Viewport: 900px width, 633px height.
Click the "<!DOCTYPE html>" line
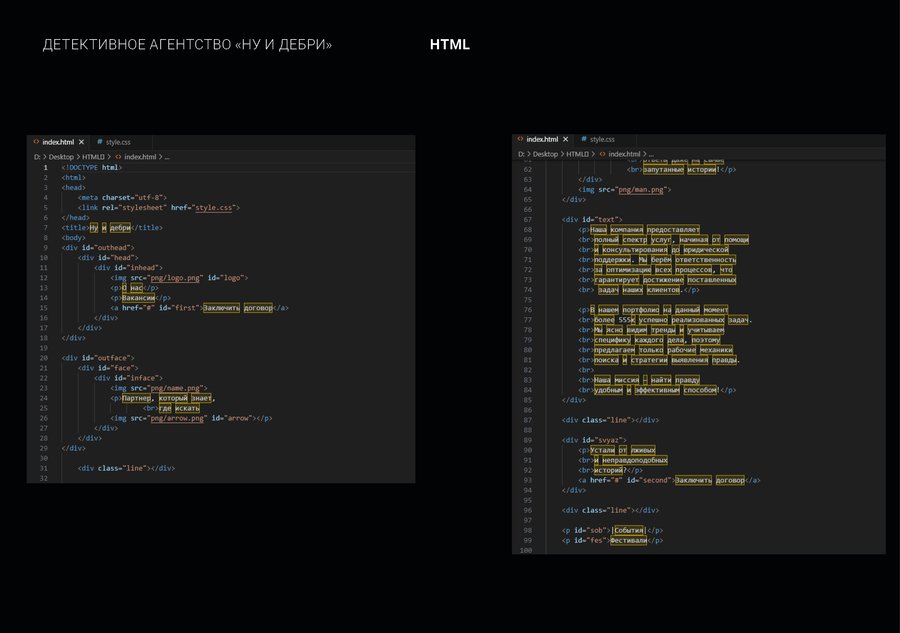point(92,168)
